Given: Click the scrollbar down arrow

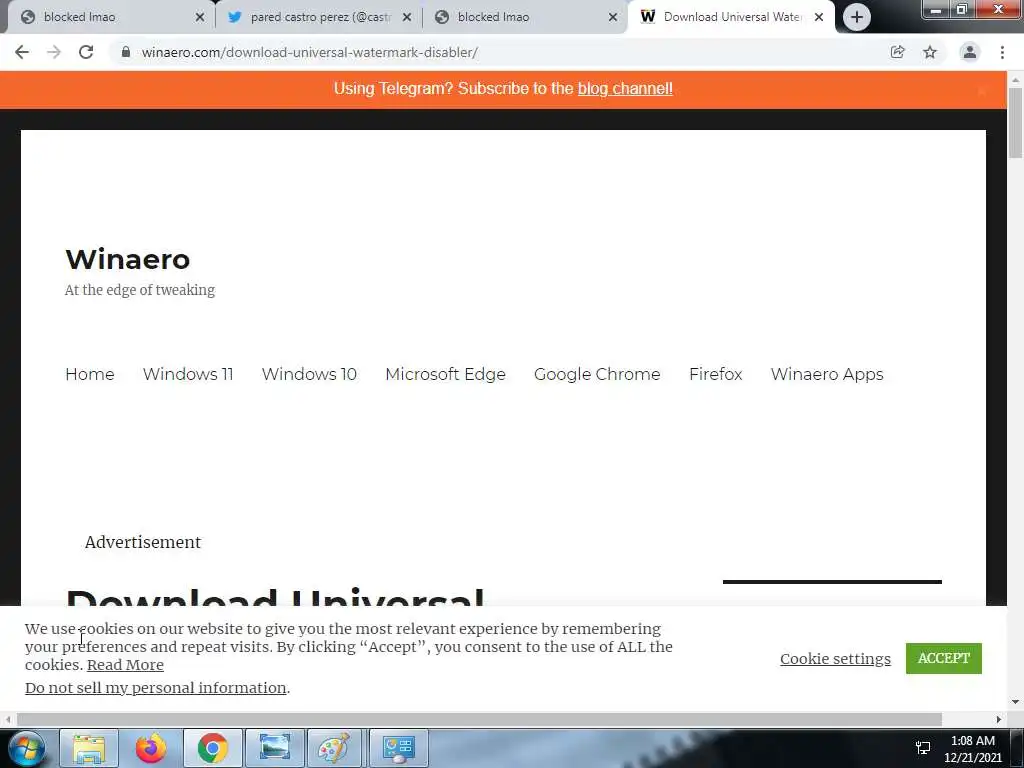Looking at the screenshot, I should click(x=1016, y=702).
